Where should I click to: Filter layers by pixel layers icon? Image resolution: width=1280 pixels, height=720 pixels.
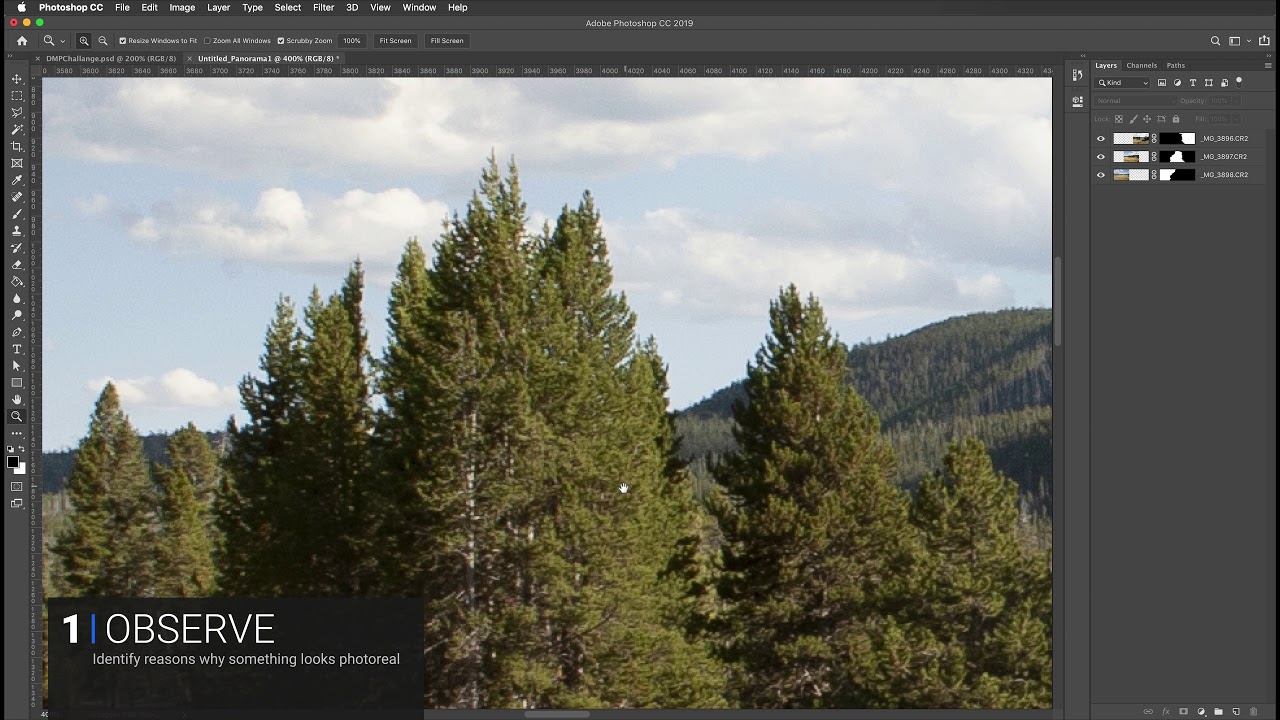tap(1161, 83)
